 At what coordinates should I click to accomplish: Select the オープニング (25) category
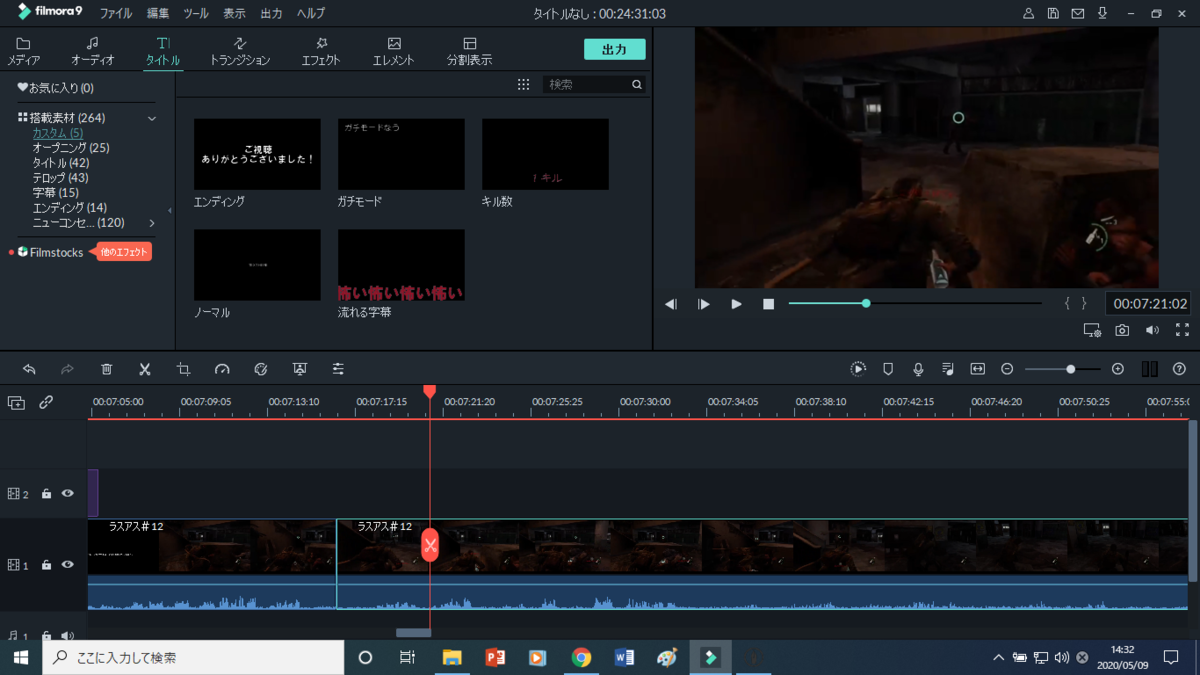(71, 148)
